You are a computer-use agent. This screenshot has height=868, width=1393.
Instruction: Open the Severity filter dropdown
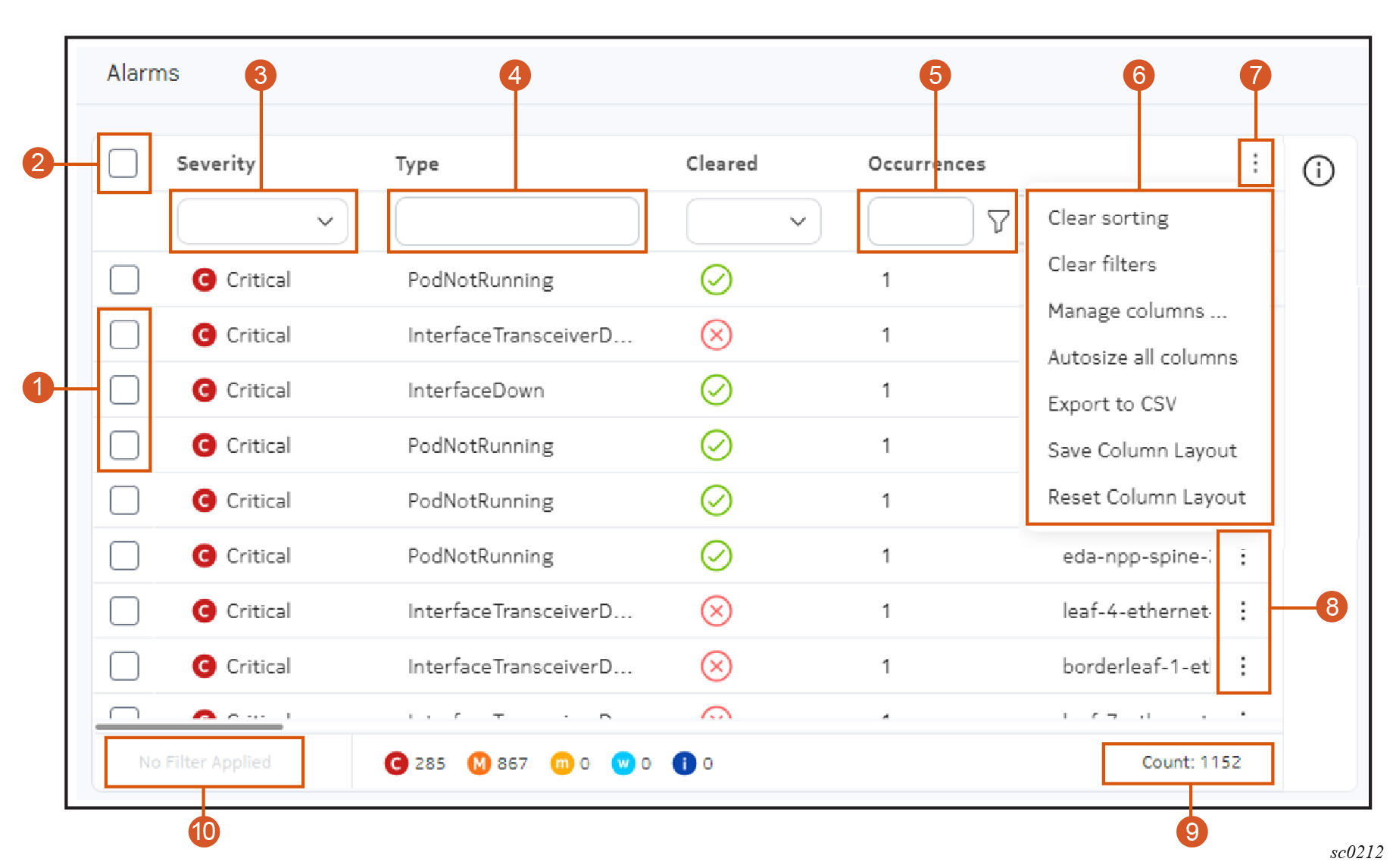tap(263, 221)
